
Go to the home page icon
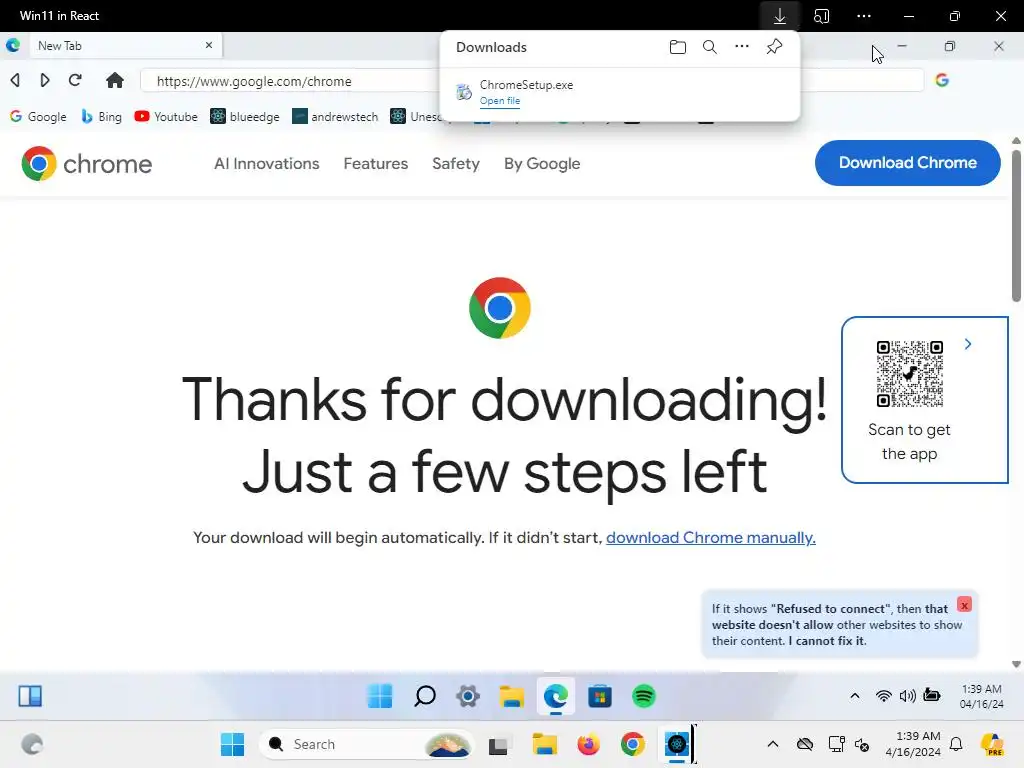pyautogui.click(x=115, y=80)
